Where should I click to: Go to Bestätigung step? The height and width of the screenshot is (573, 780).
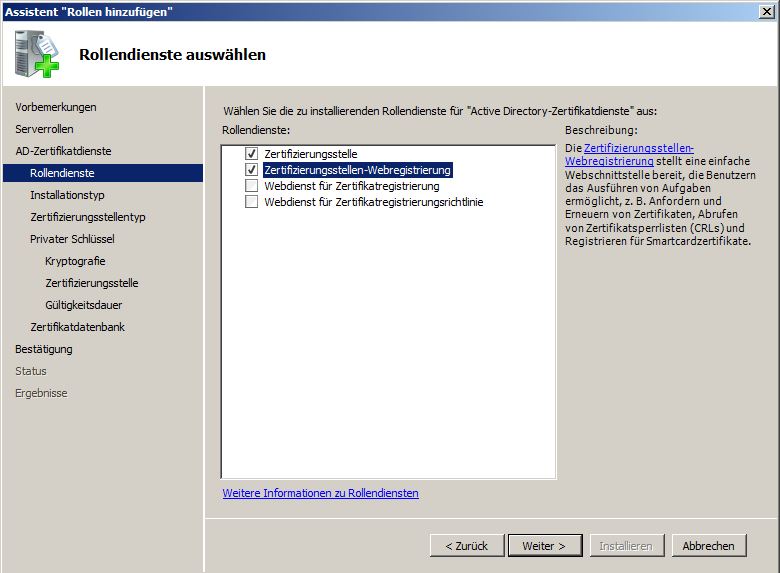44,349
